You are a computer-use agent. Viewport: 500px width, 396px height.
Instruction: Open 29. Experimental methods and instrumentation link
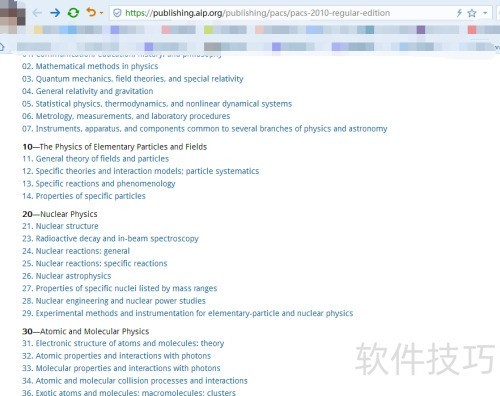point(188,314)
